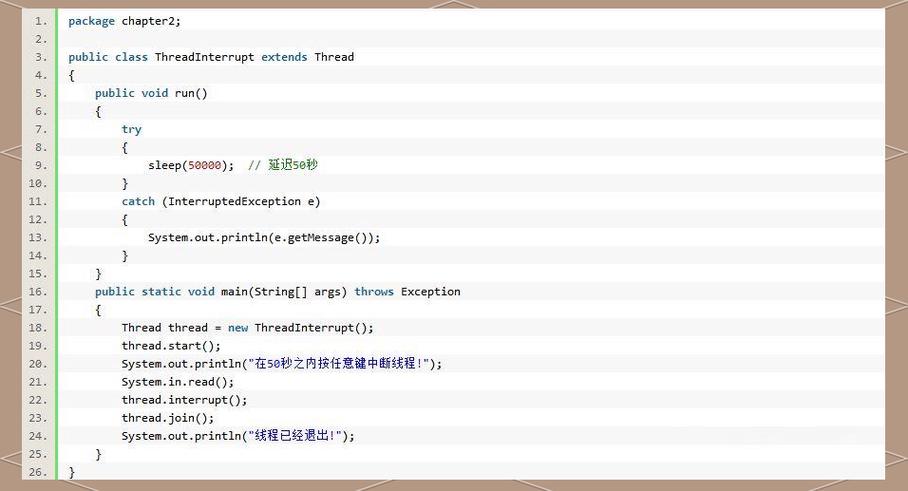Click the line "package chapter2;"
This screenshot has width=908, height=491.
coord(125,21)
